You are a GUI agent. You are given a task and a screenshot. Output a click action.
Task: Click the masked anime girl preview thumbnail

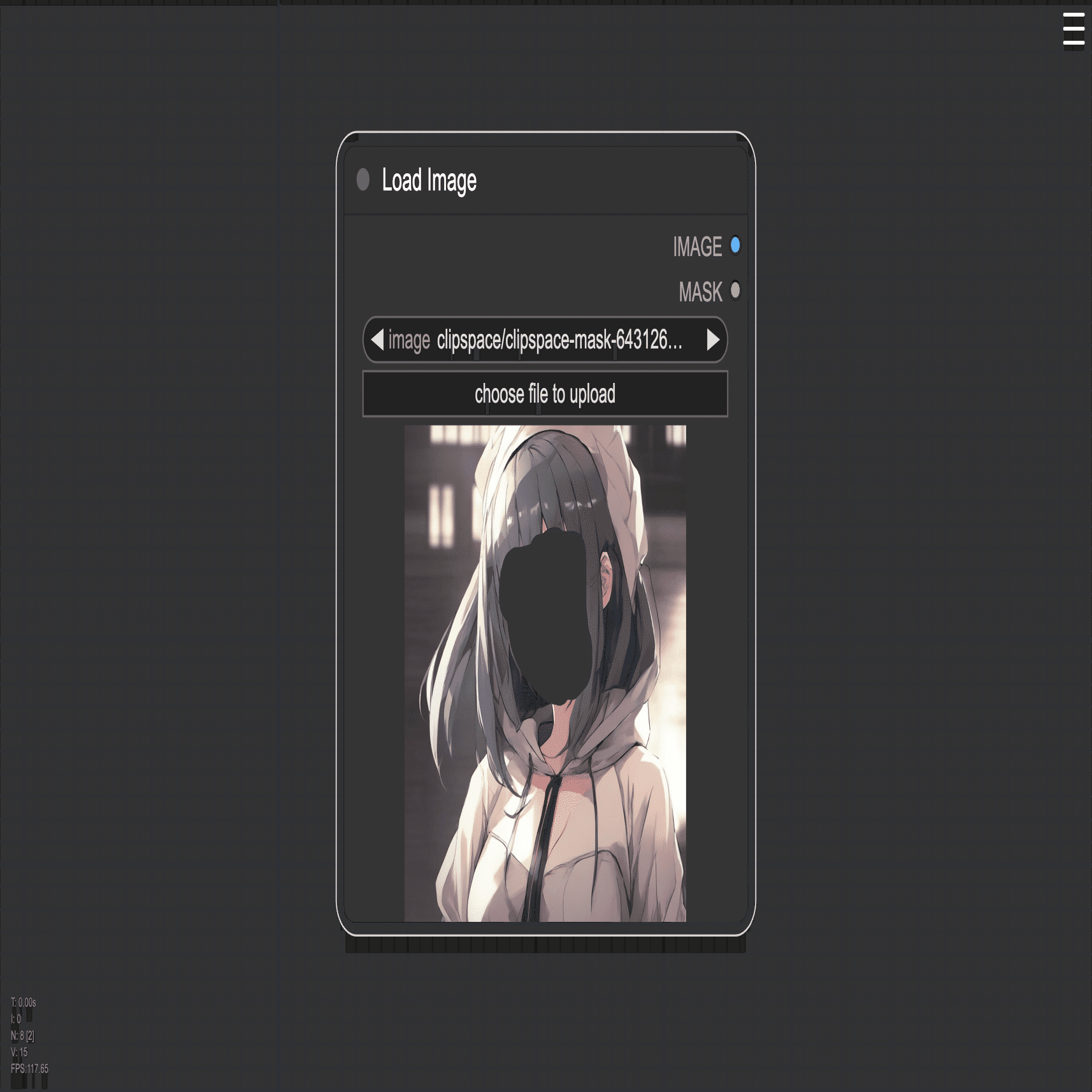coord(545,673)
